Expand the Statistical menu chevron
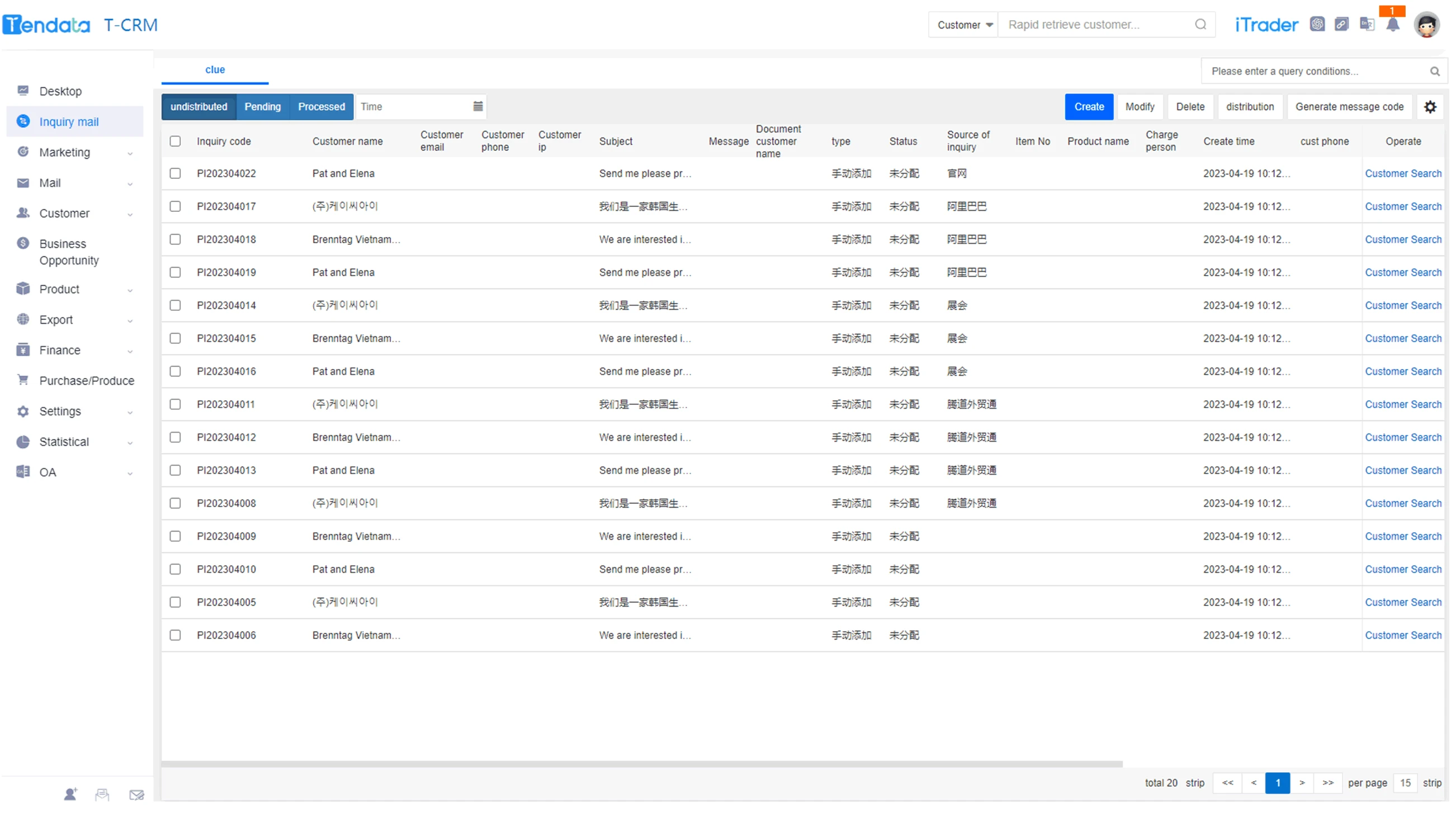The height and width of the screenshot is (823, 1456). click(130, 443)
